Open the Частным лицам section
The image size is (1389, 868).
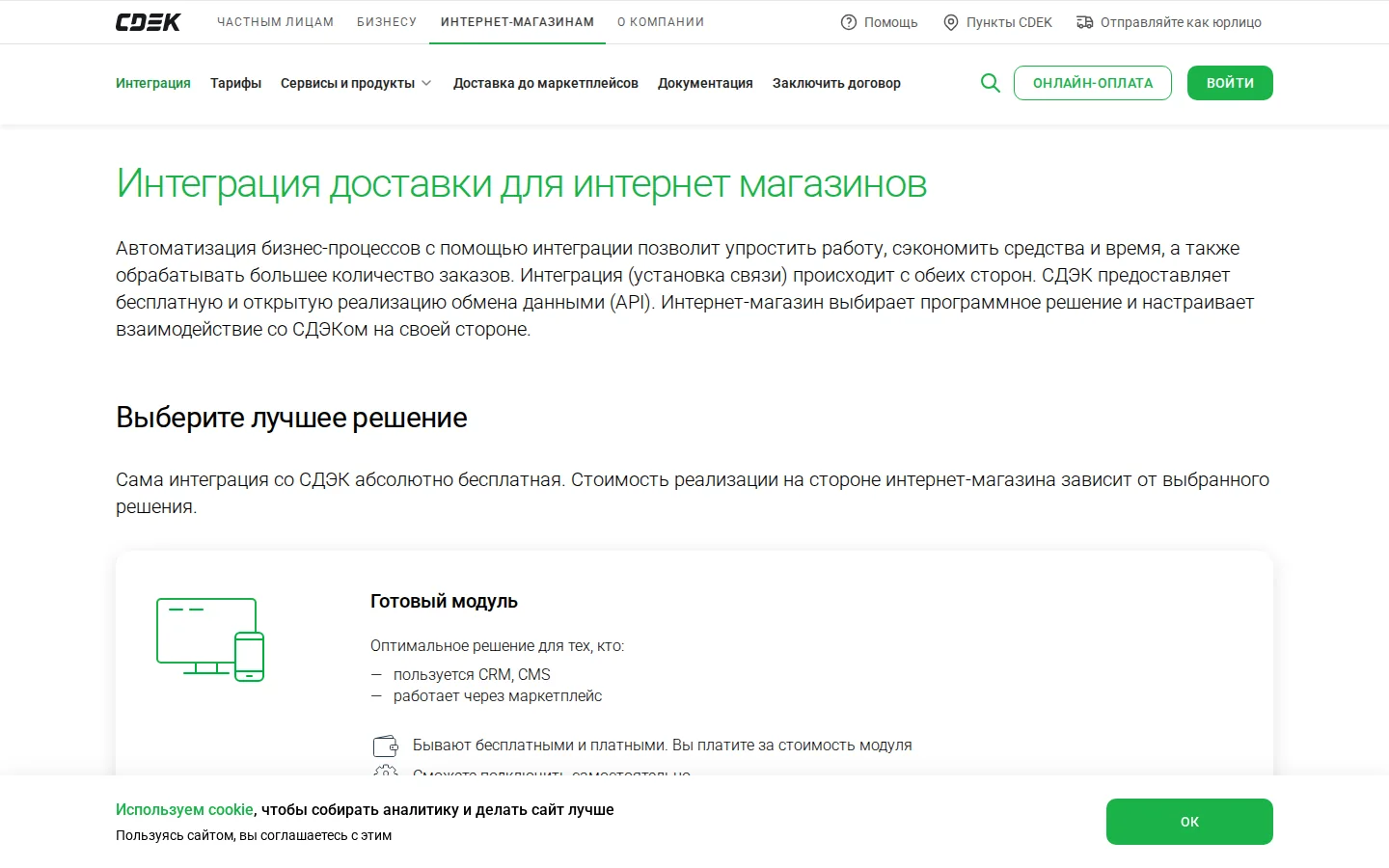point(275,22)
